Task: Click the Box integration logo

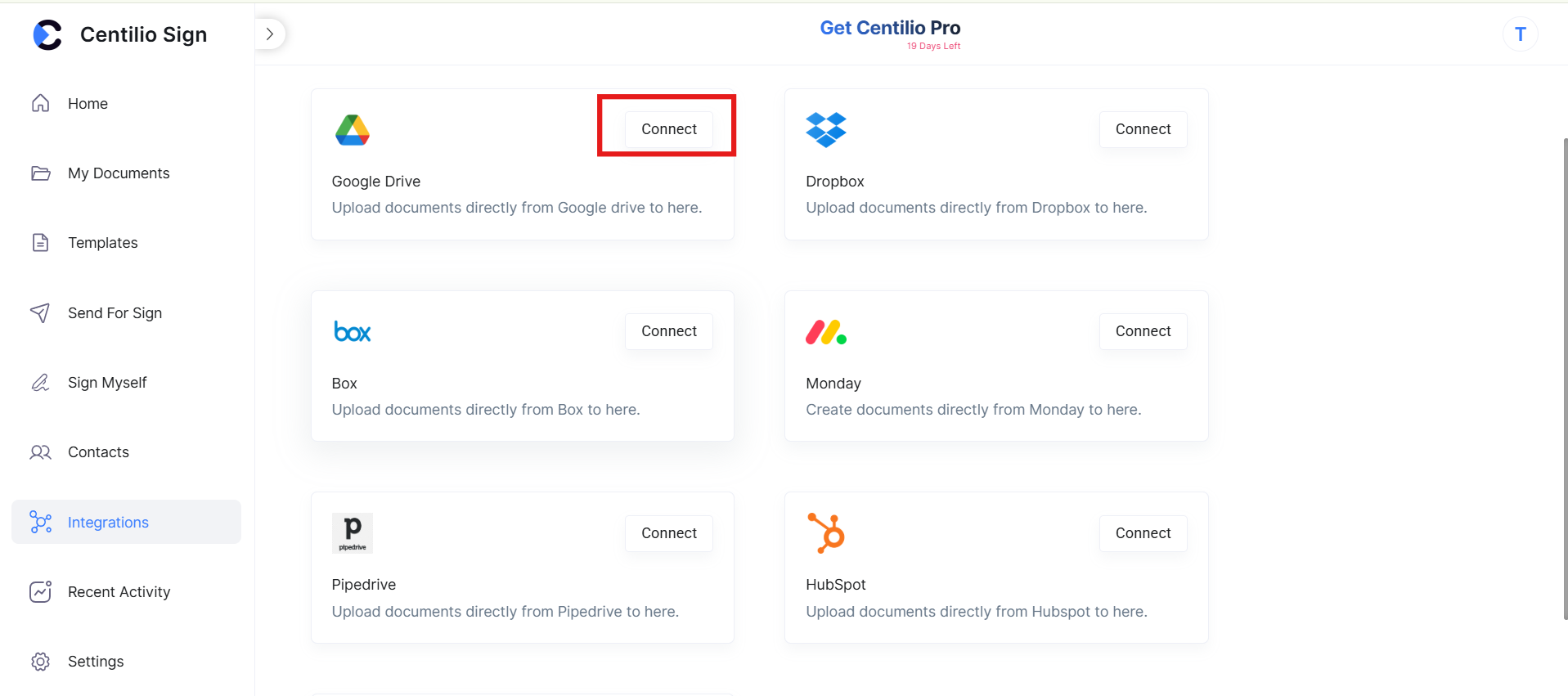Action: (x=353, y=331)
